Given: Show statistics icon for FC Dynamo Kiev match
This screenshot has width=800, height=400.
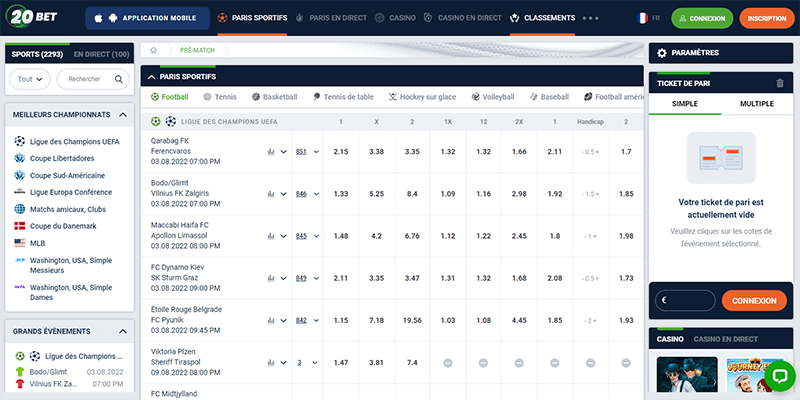Looking at the screenshot, I should click(271, 278).
